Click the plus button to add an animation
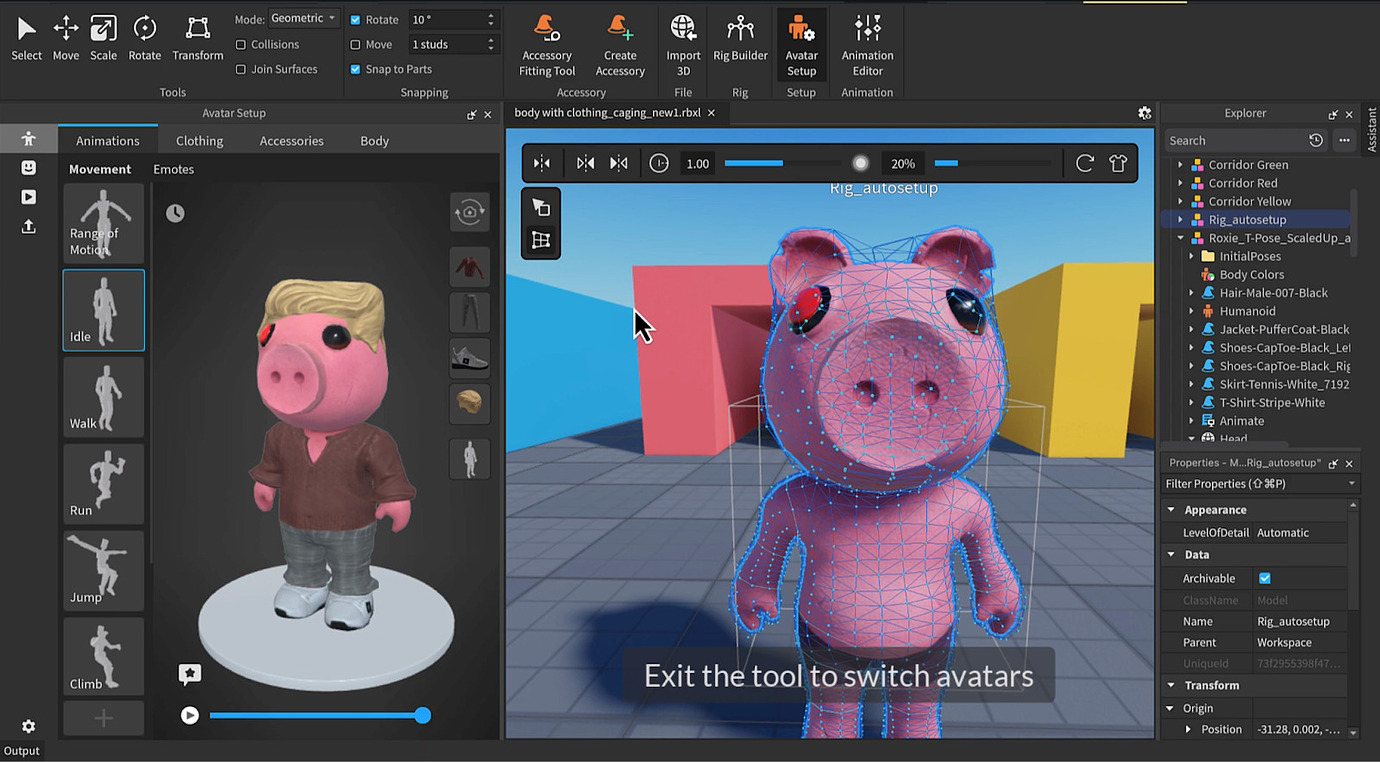This screenshot has height=762, width=1380. pyautogui.click(x=103, y=718)
